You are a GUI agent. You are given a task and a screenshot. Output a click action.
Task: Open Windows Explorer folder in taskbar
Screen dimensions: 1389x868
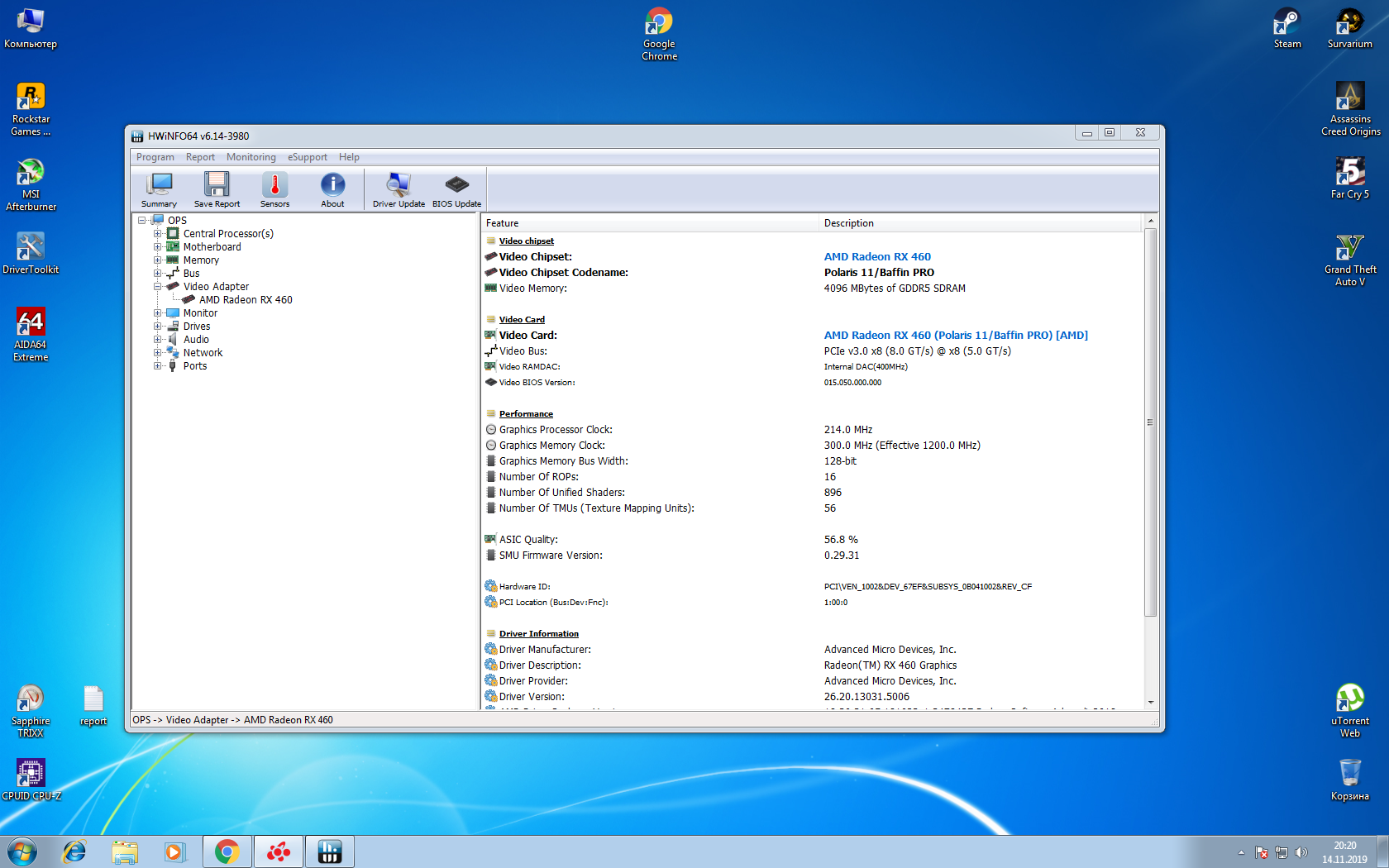click(125, 851)
